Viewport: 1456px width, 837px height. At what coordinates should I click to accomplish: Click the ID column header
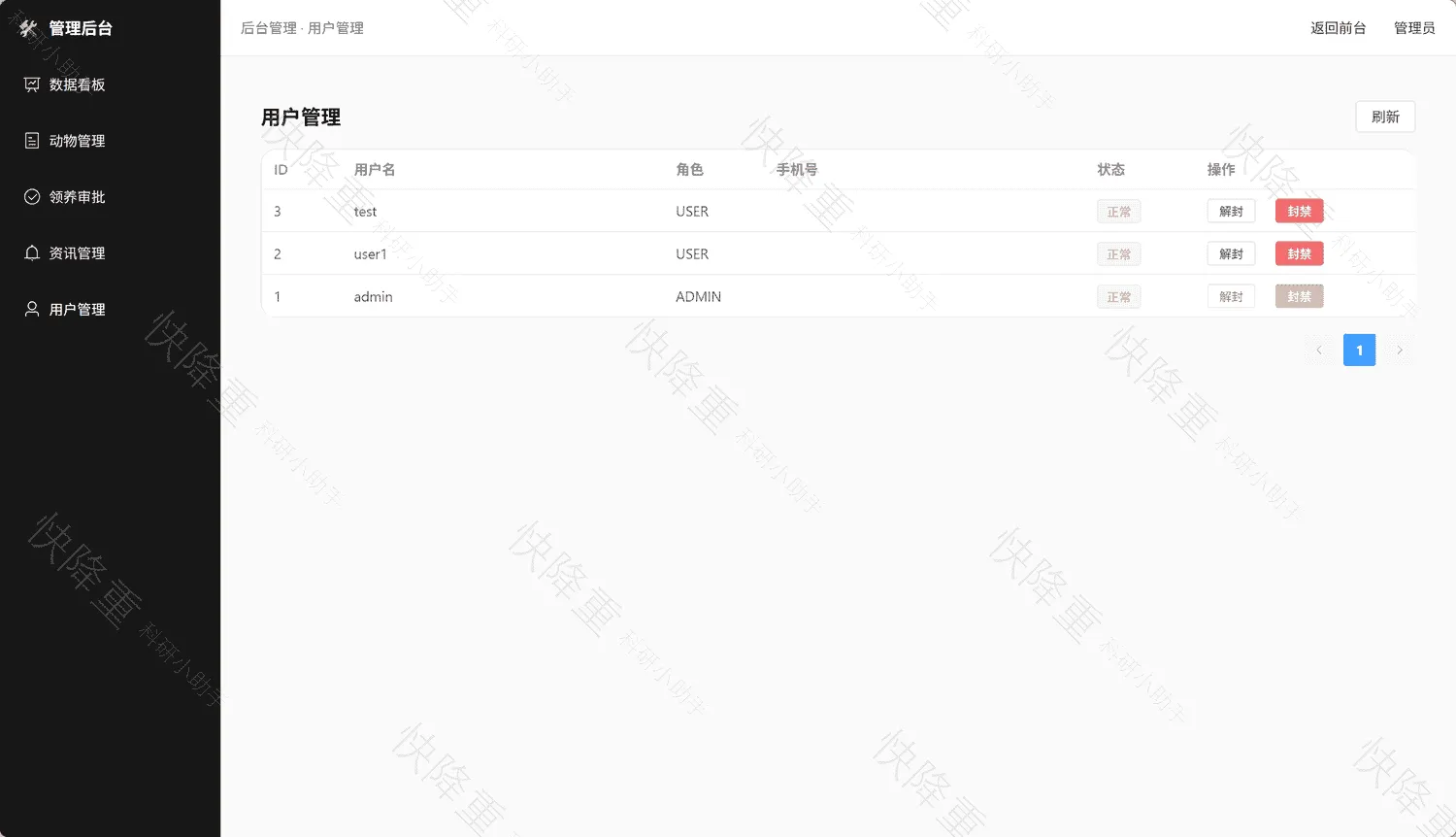point(281,170)
